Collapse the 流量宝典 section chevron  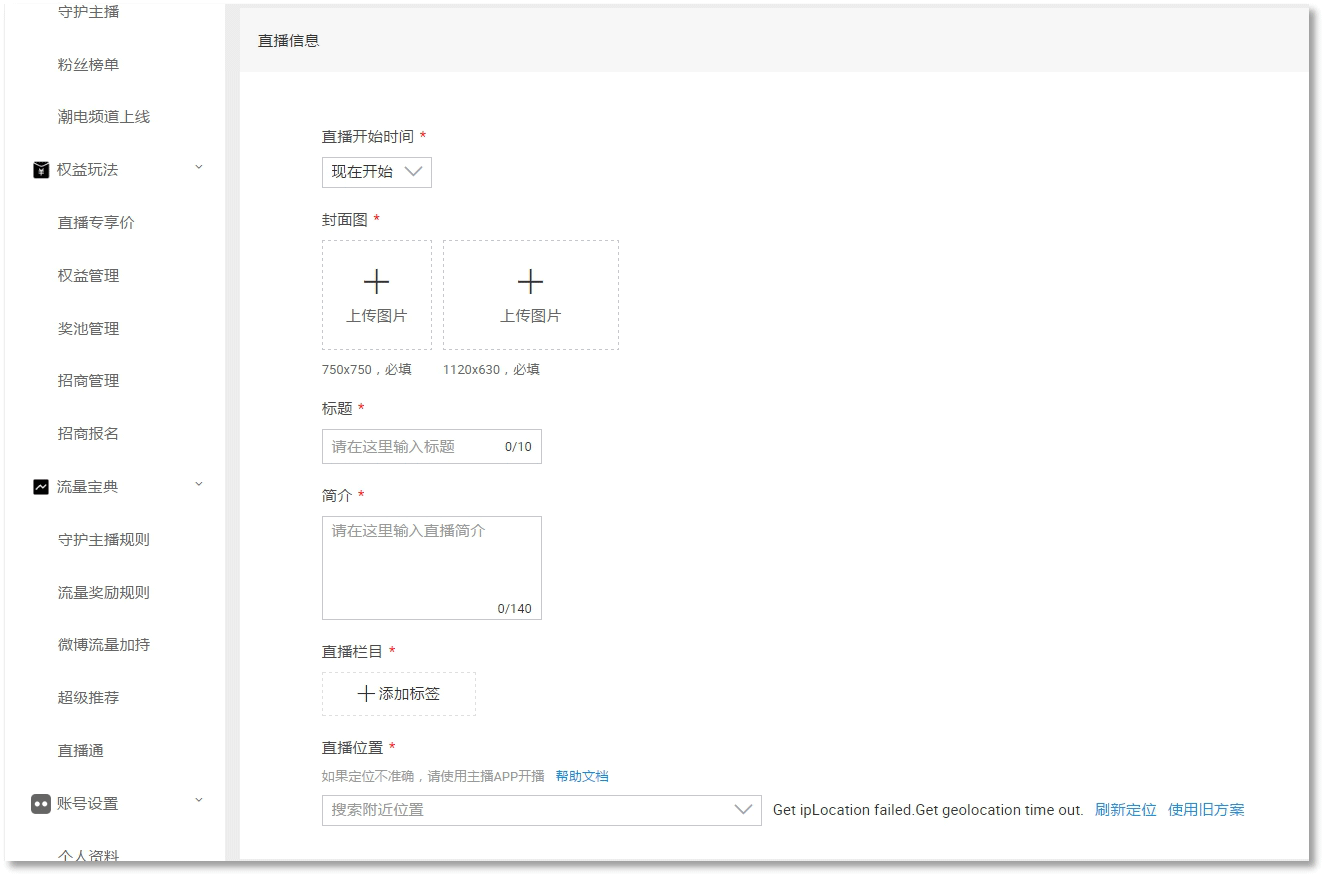click(198, 485)
